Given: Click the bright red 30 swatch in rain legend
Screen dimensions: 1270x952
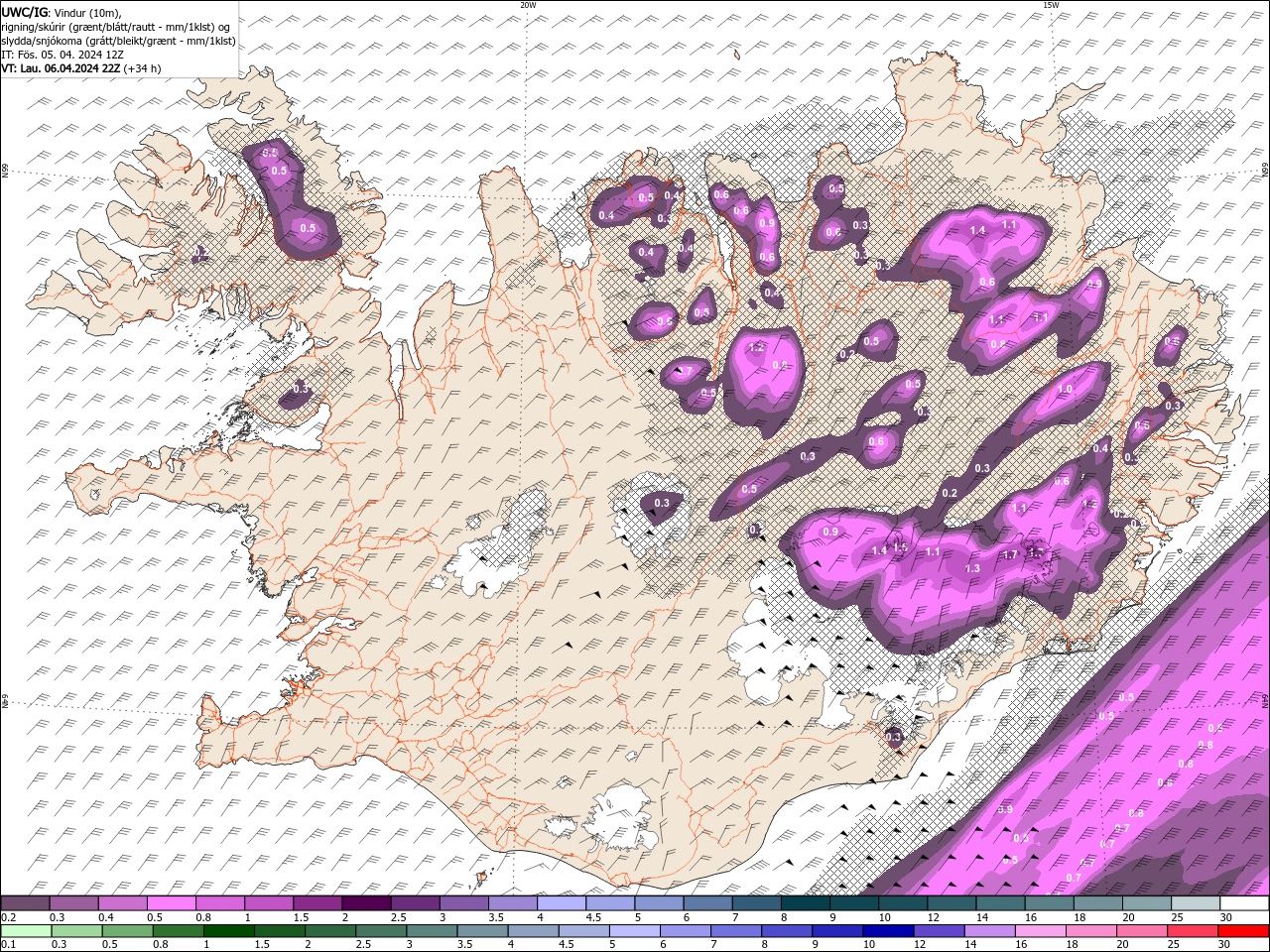Looking at the screenshot, I should 1245,931.
